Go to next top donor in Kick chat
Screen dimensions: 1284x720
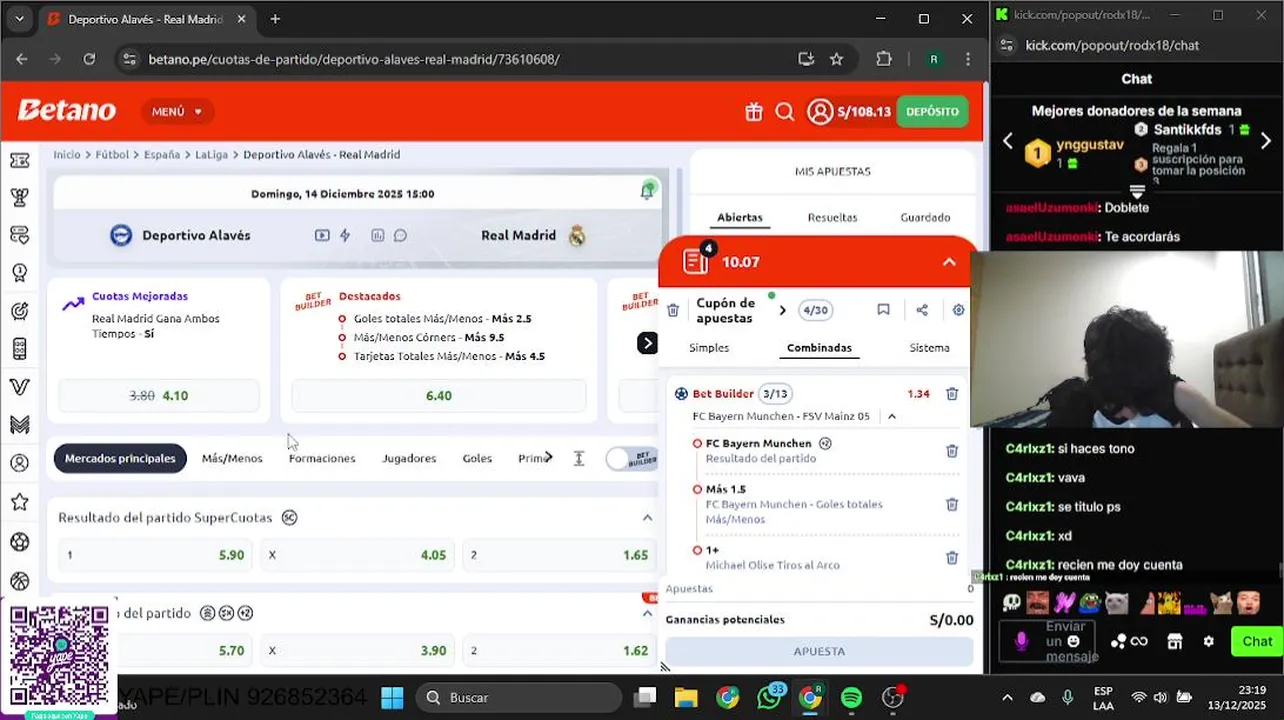[x=1265, y=142]
